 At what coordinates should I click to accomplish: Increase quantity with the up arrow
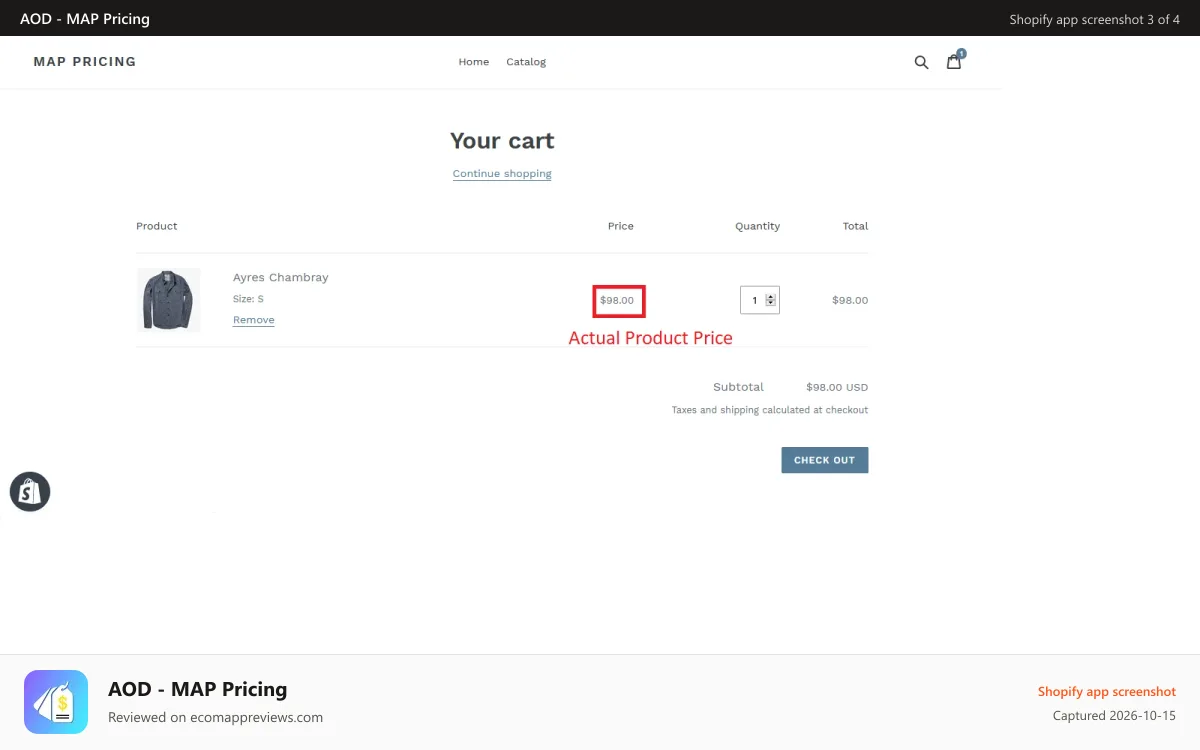(770, 296)
